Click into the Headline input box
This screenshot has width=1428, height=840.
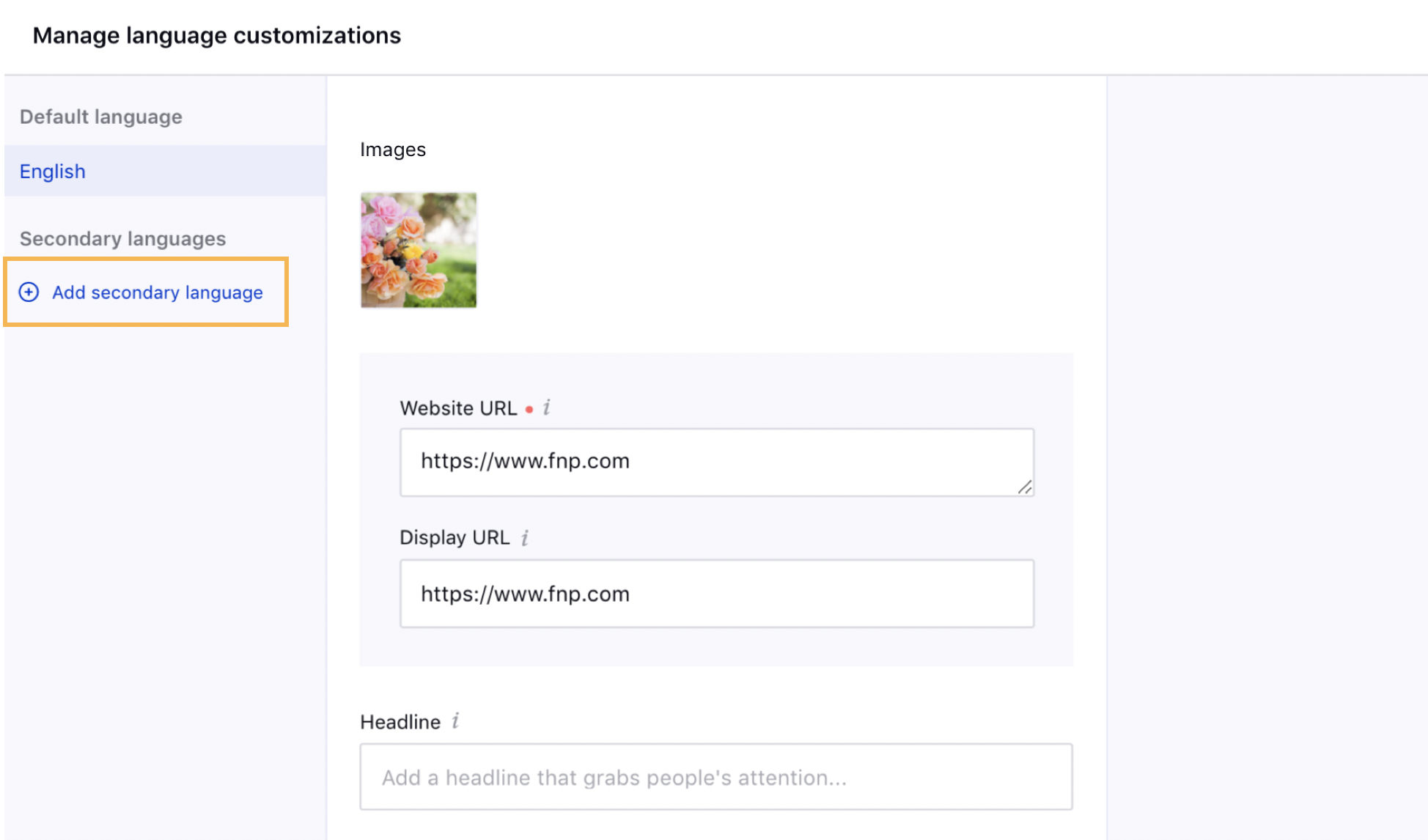click(x=716, y=777)
